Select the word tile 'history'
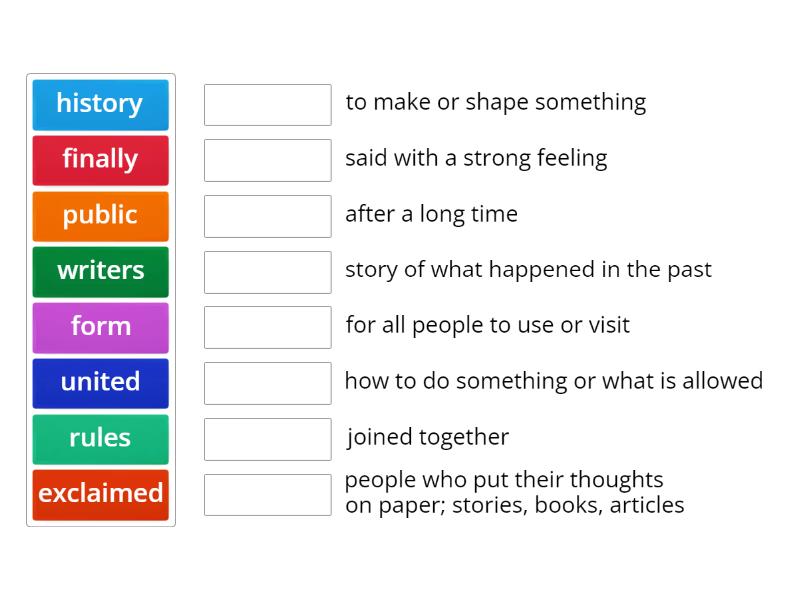The width and height of the screenshot is (800, 600). pos(100,104)
